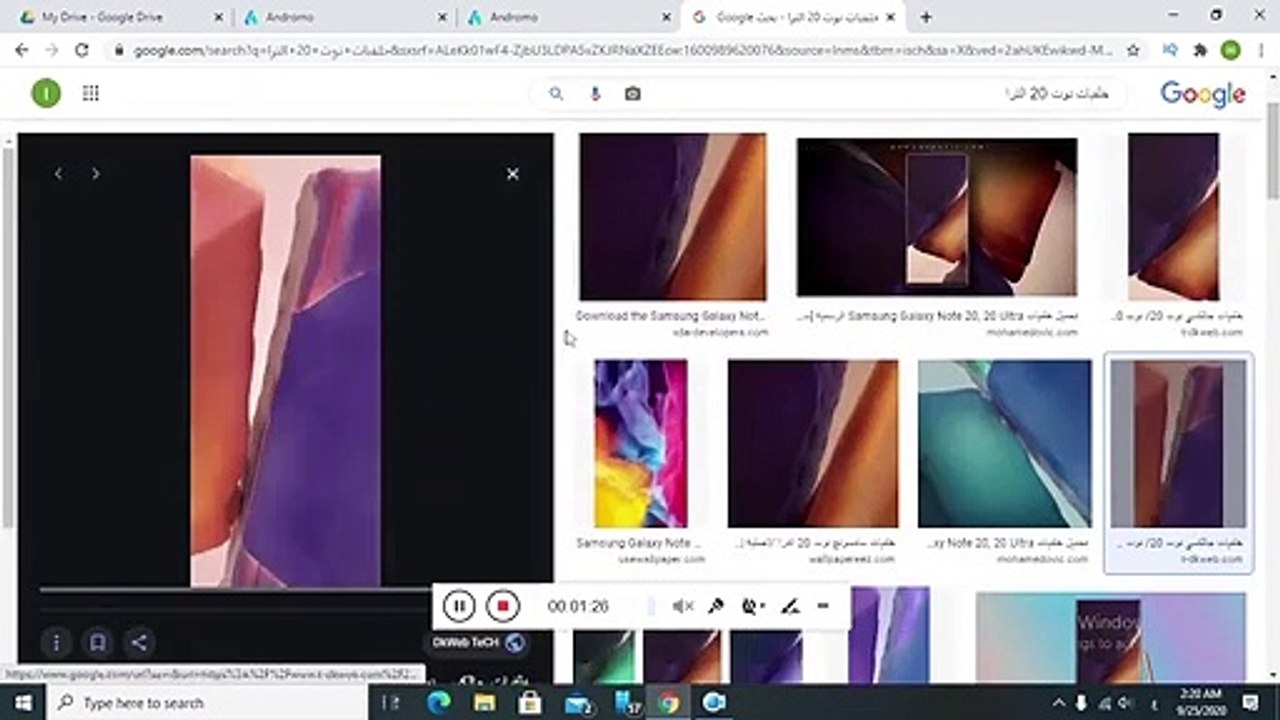Close the image preview panel
1280x720 pixels.
513,174
